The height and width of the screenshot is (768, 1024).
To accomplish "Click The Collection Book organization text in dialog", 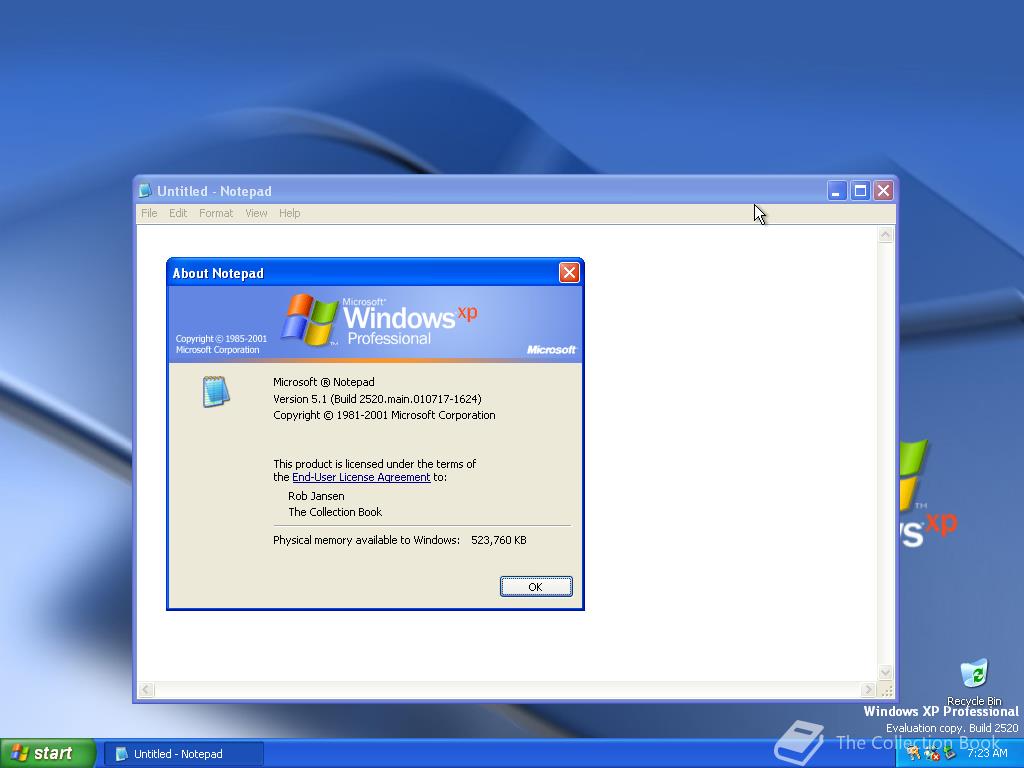I will pyautogui.click(x=335, y=512).
